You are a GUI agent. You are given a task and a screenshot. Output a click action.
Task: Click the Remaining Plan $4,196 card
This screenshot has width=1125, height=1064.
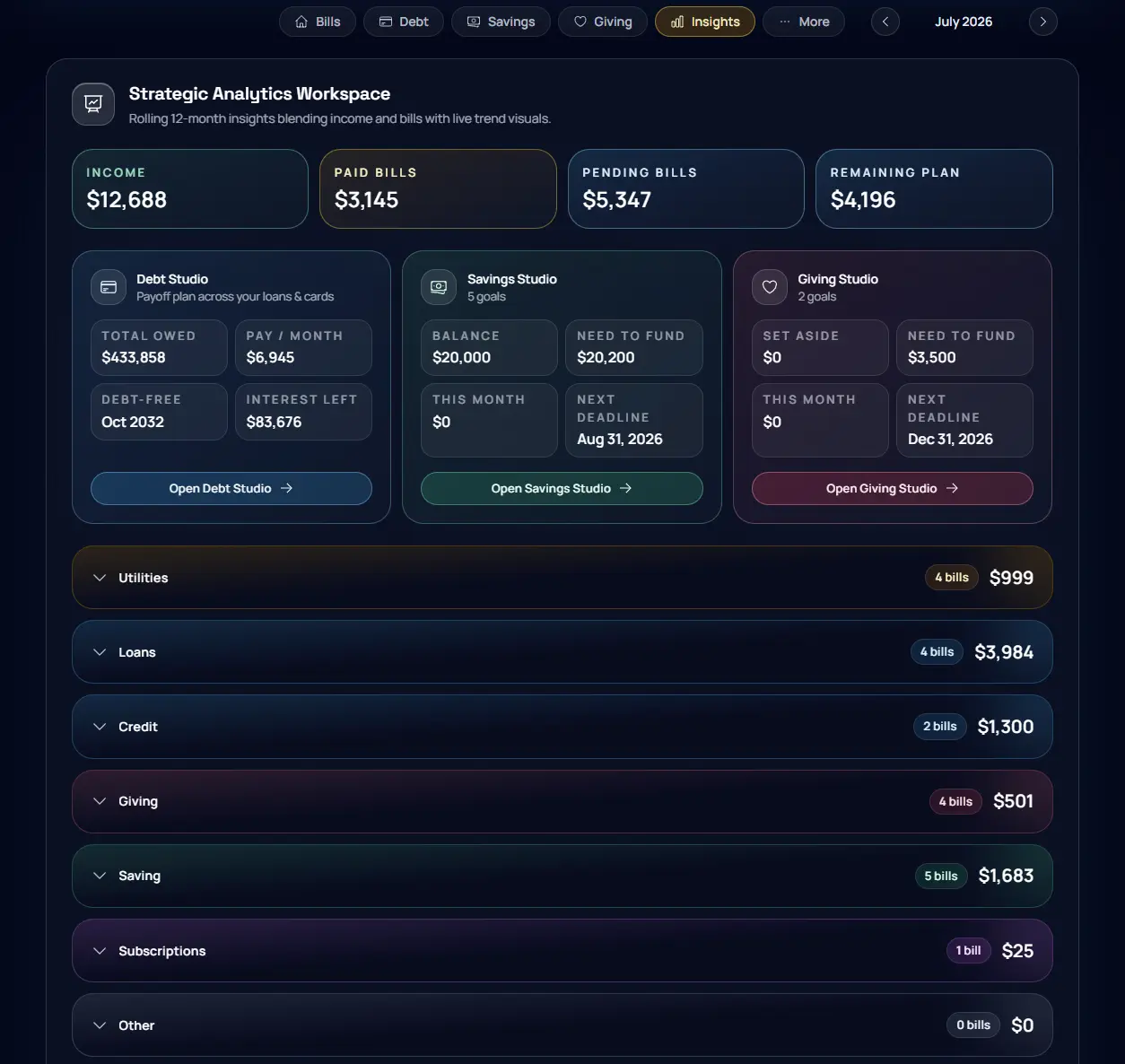pos(934,188)
